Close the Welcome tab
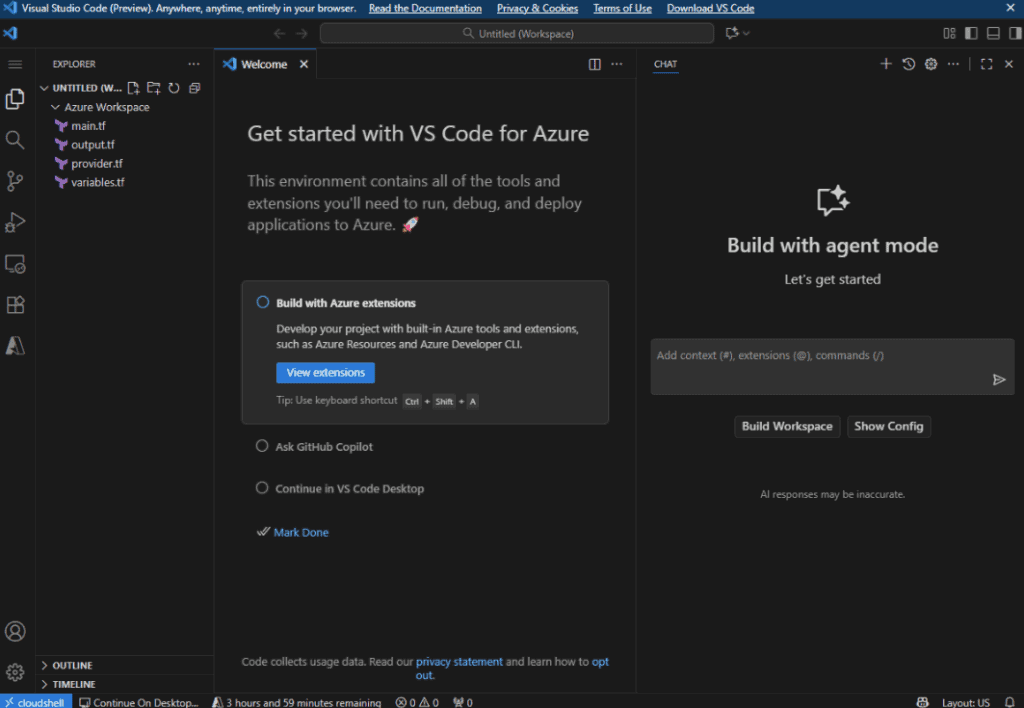The width and height of the screenshot is (1024, 708). [304, 64]
